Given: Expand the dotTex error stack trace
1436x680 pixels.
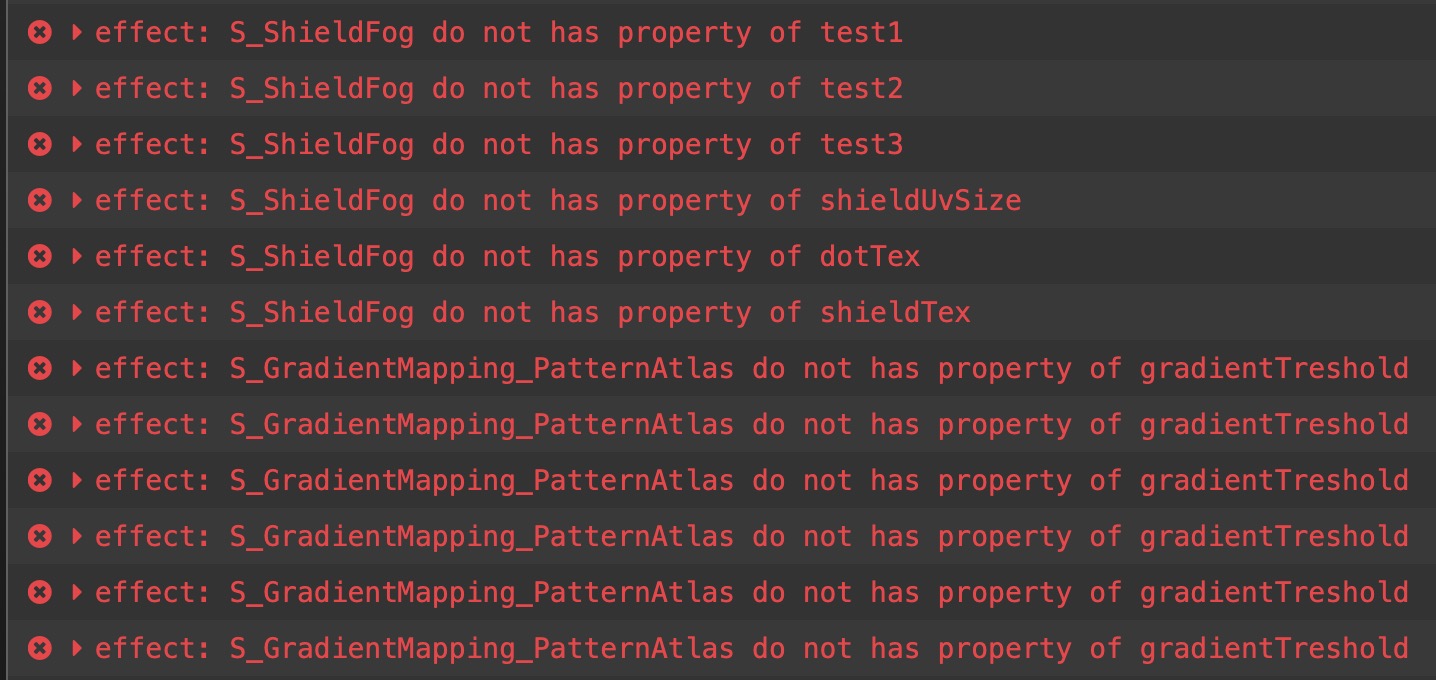Looking at the screenshot, I should pos(77,257).
